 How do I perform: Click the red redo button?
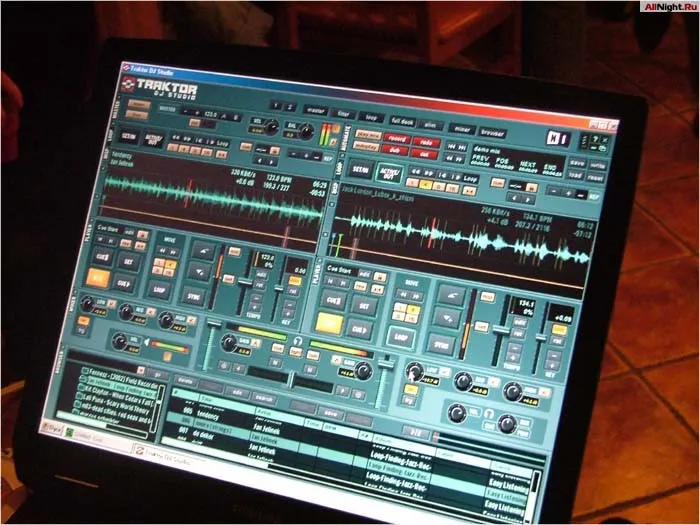[x=425, y=142]
